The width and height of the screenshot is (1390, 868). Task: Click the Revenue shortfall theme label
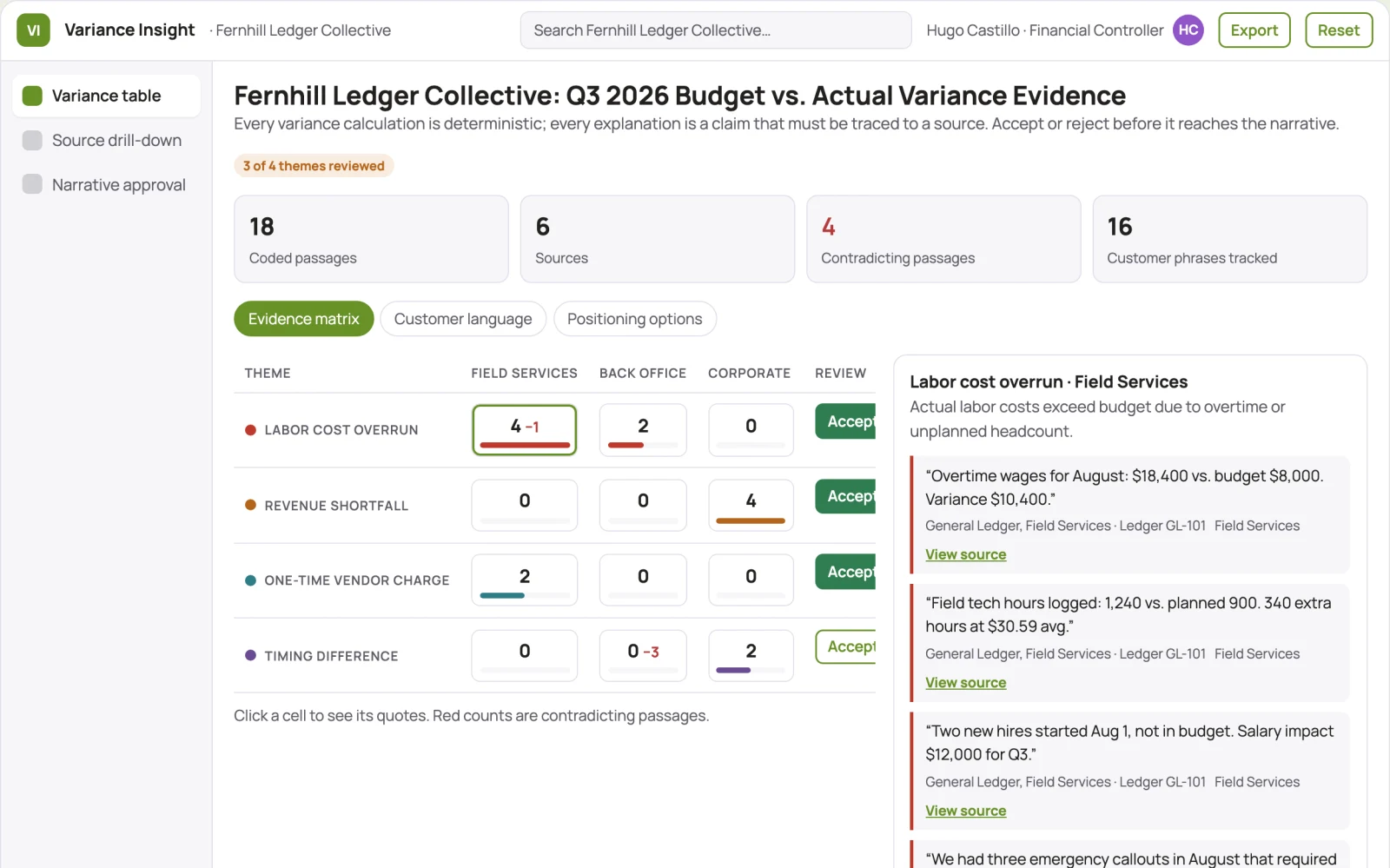(x=336, y=506)
